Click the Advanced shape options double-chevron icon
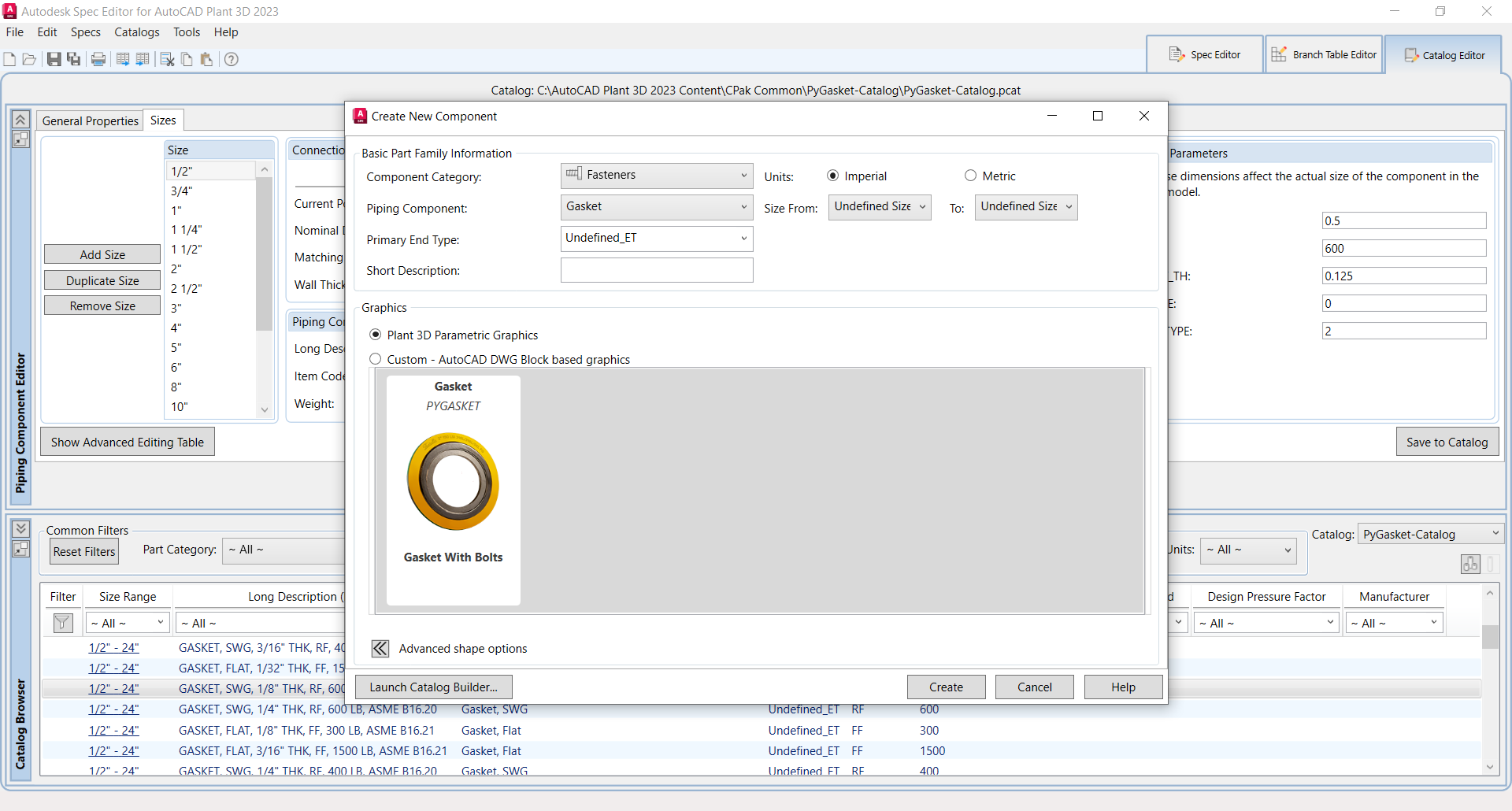Screen dimensions: 1512x811 pyautogui.click(x=380, y=648)
